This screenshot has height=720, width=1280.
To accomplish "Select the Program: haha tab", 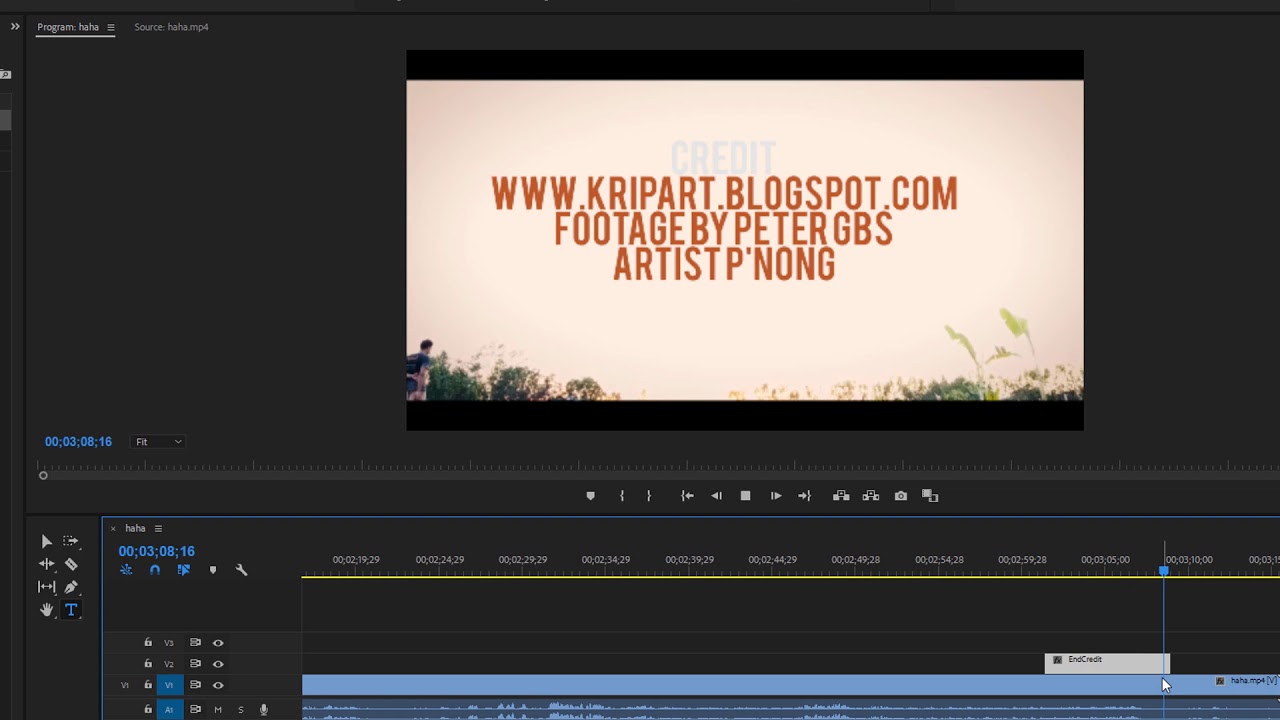I will (68, 27).
